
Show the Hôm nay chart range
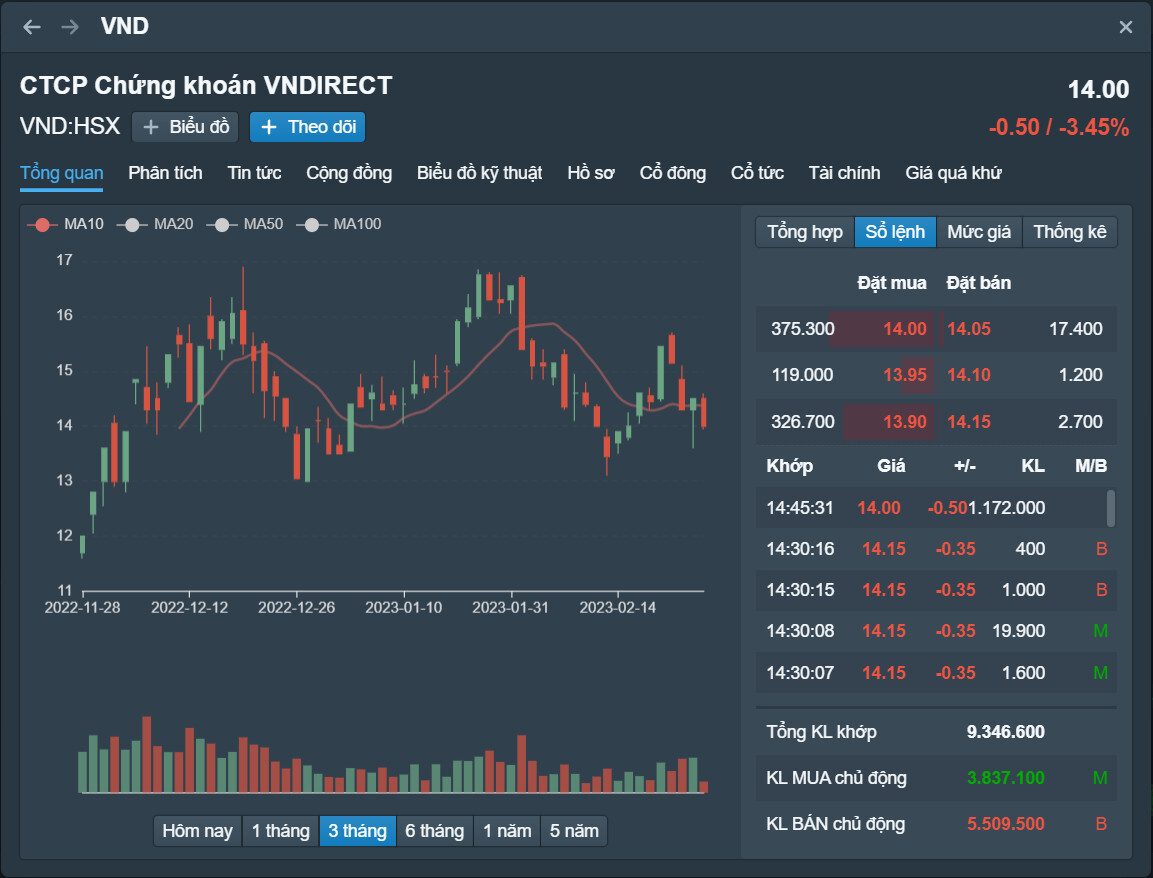click(x=198, y=831)
